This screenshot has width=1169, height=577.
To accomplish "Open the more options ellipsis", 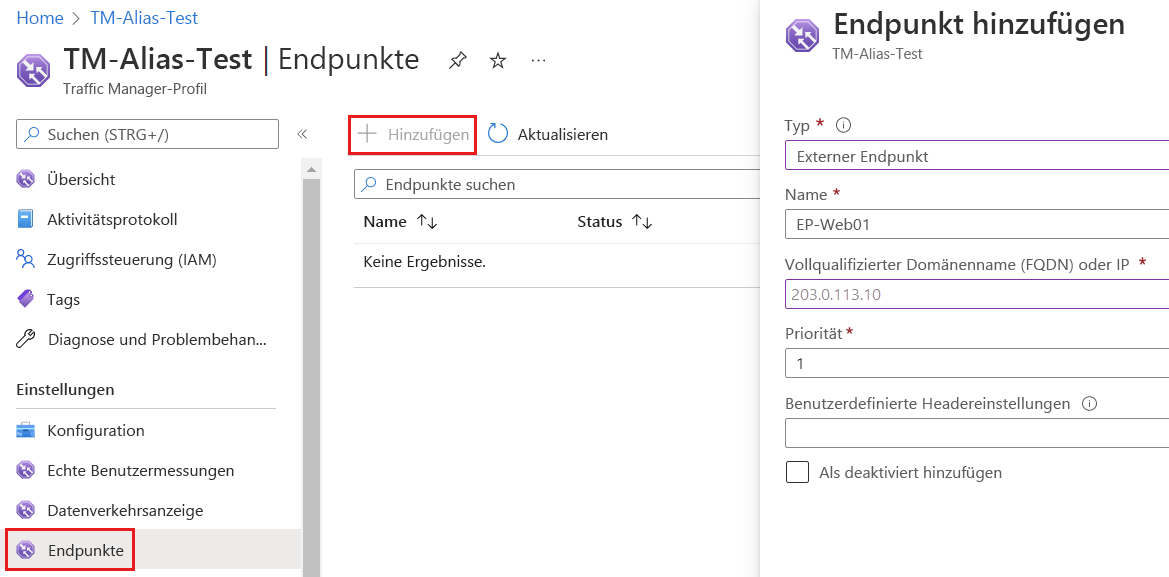I will tap(538, 61).
